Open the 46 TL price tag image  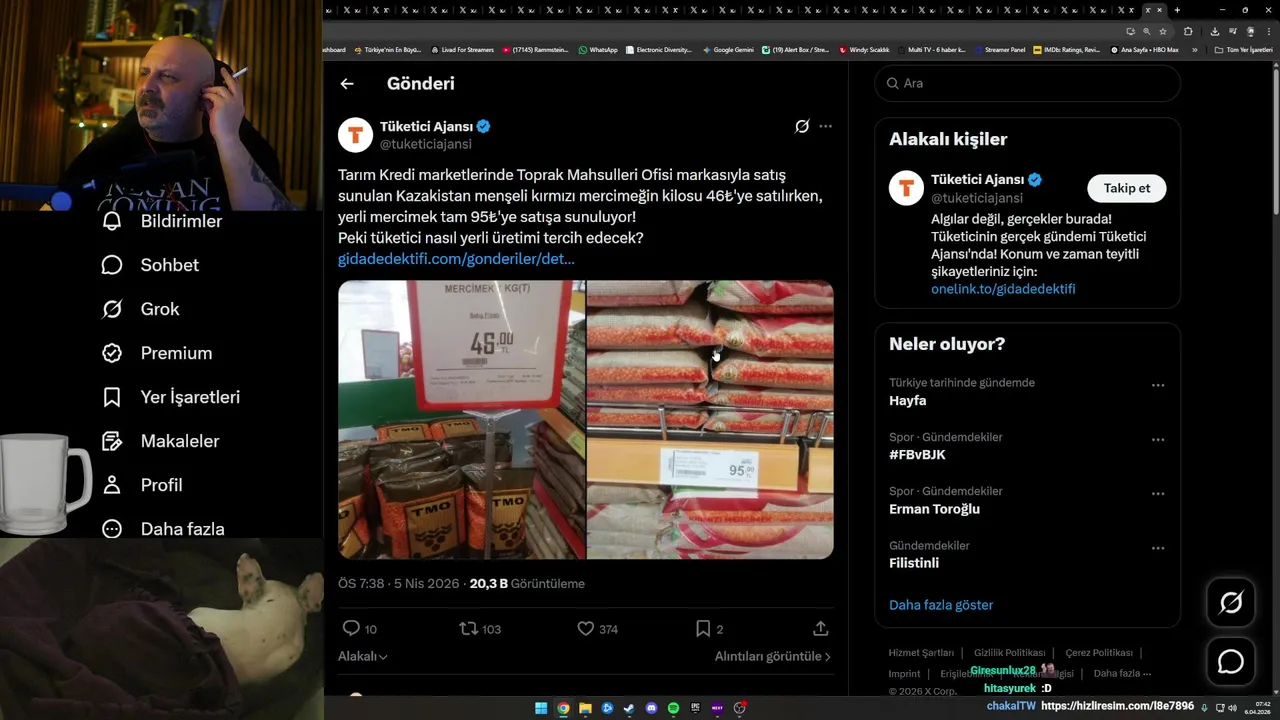pos(461,419)
